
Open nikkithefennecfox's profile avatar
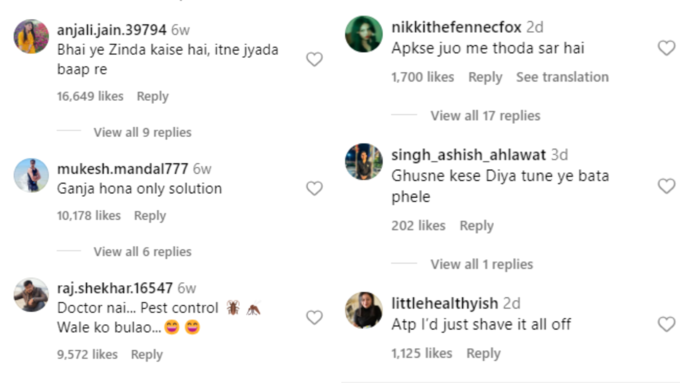(363, 34)
